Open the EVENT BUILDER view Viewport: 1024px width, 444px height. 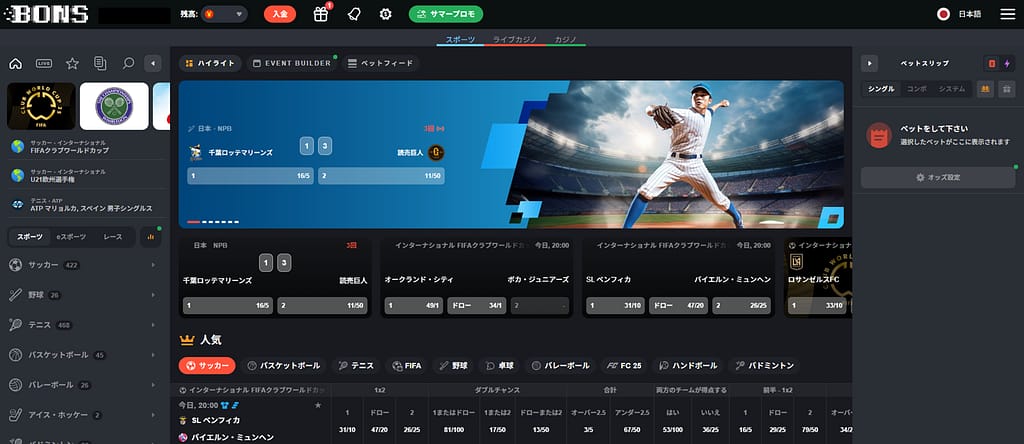click(291, 63)
